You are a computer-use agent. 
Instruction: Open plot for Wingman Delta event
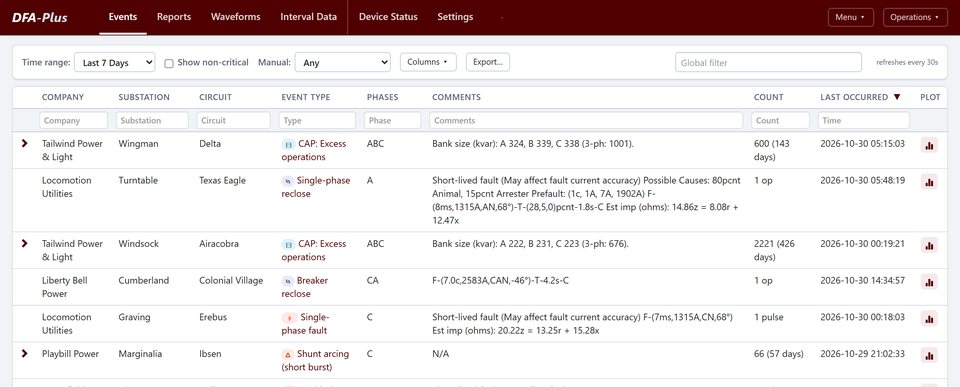[x=929, y=145]
